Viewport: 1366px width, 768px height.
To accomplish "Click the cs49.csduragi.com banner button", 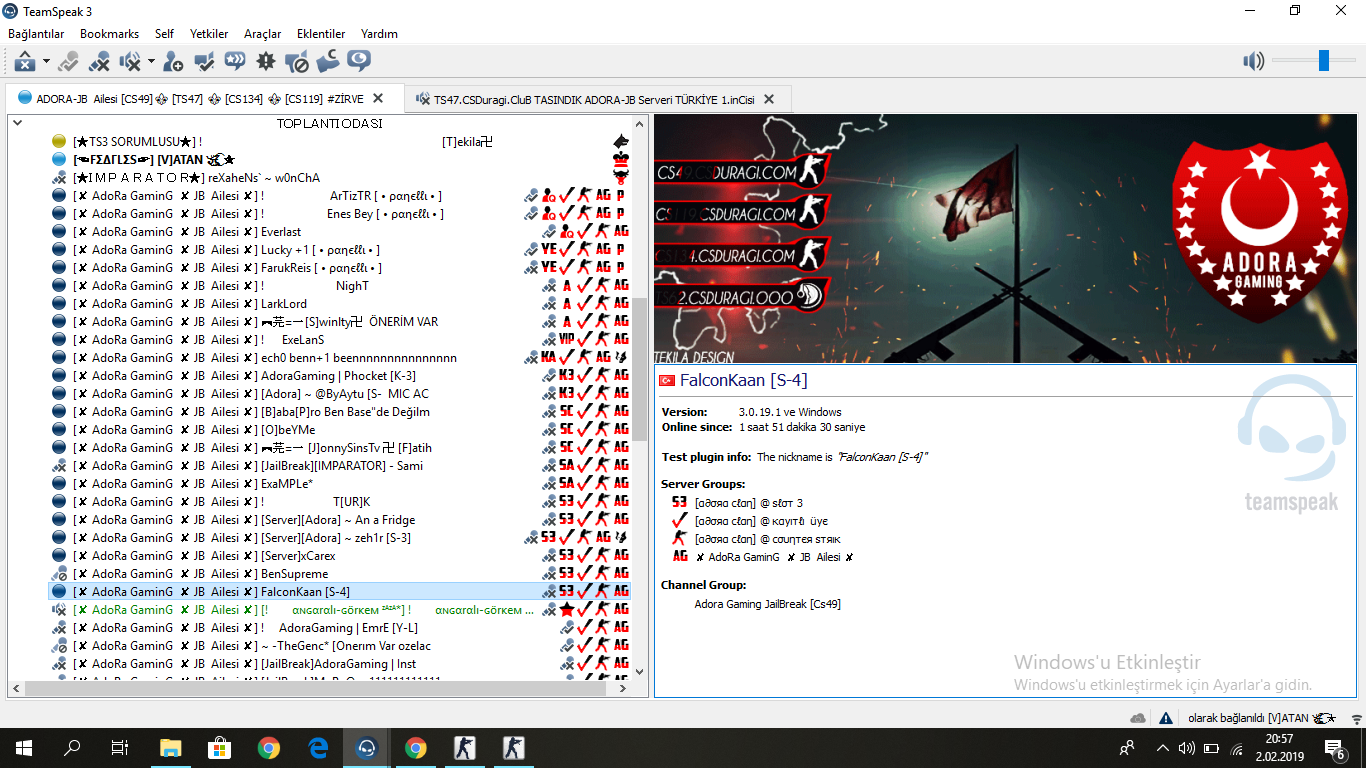I will 741,172.
